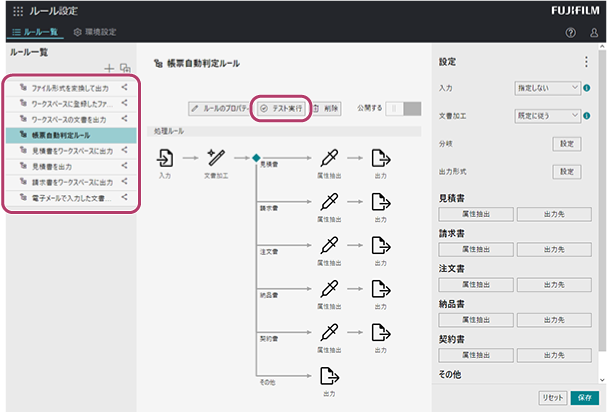Image resolution: width=607 pixels, height=413 pixels.
Task: Select rule ファイル形式を変換して出力
Action: (71, 88)
